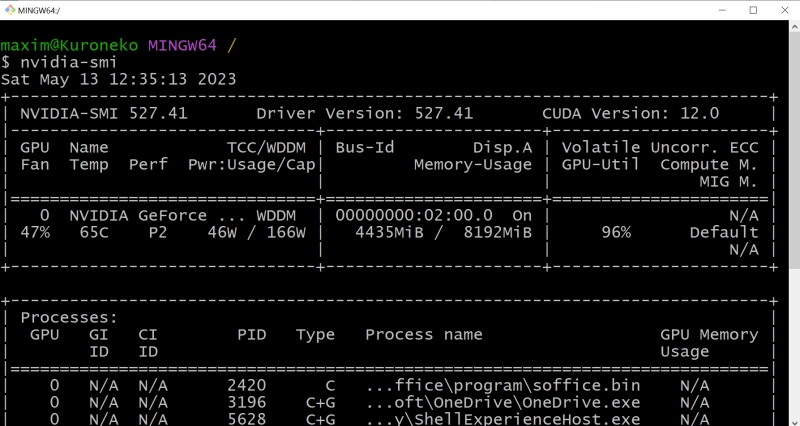This screenshot has width=800, height=426.
Task: Click the OneDrive.exe process entry
Action: 502,402
